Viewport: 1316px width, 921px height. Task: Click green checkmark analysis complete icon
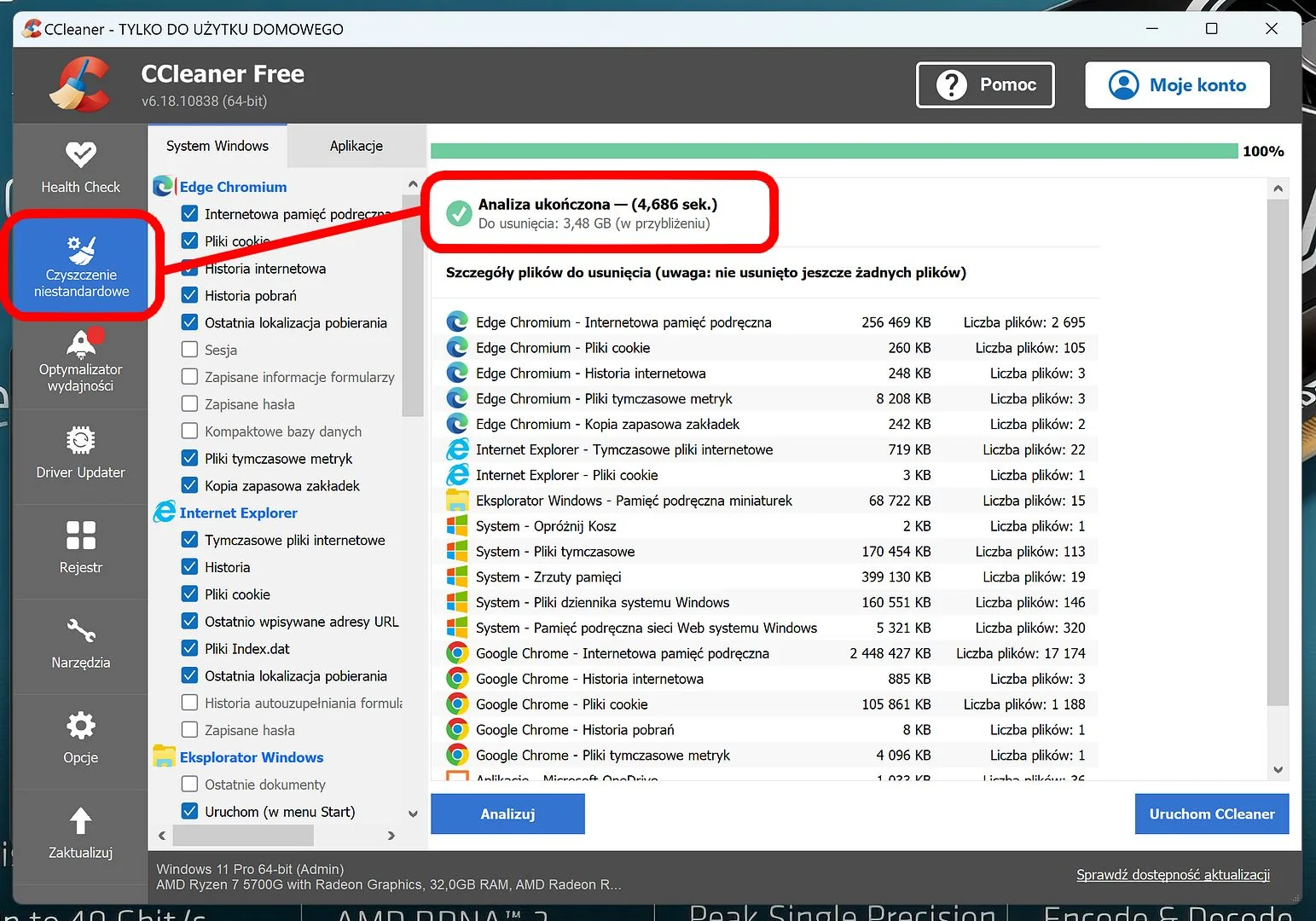pos(459,213)
